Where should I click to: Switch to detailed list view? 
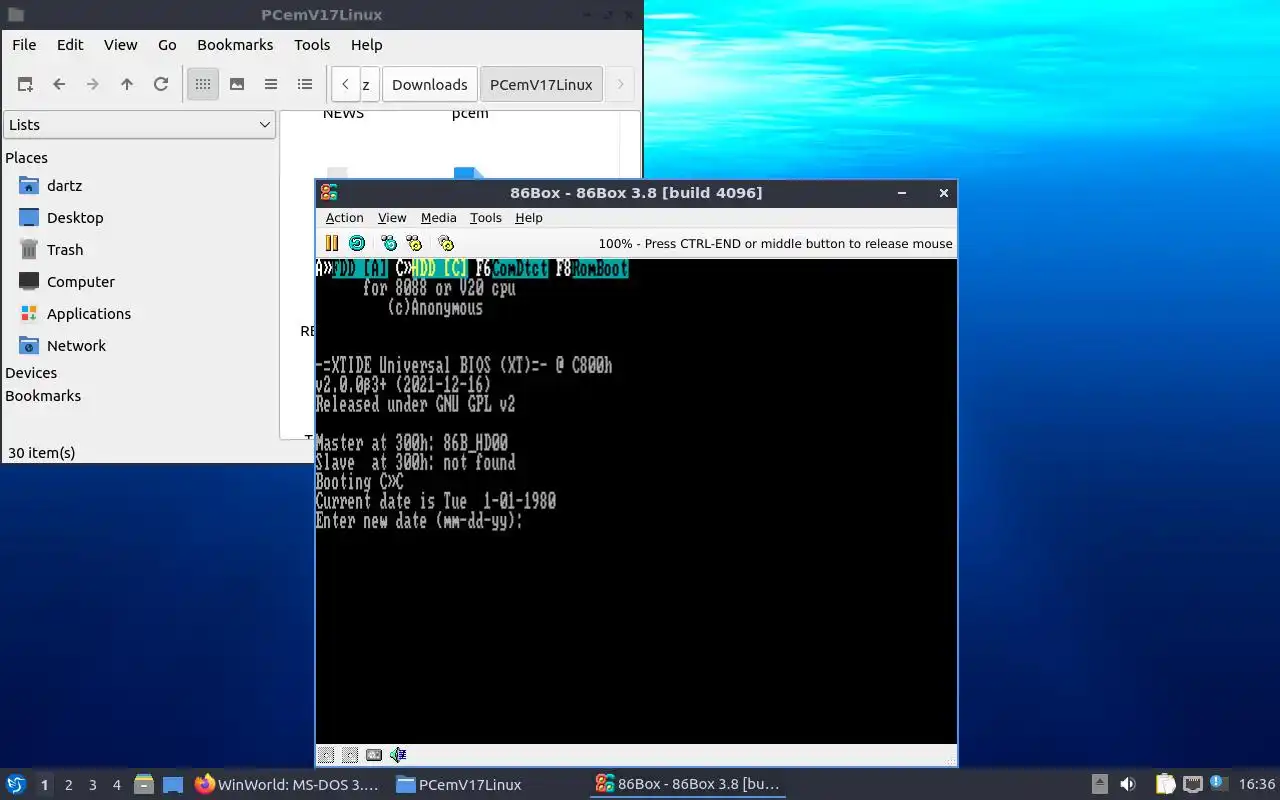coord(305,84)
